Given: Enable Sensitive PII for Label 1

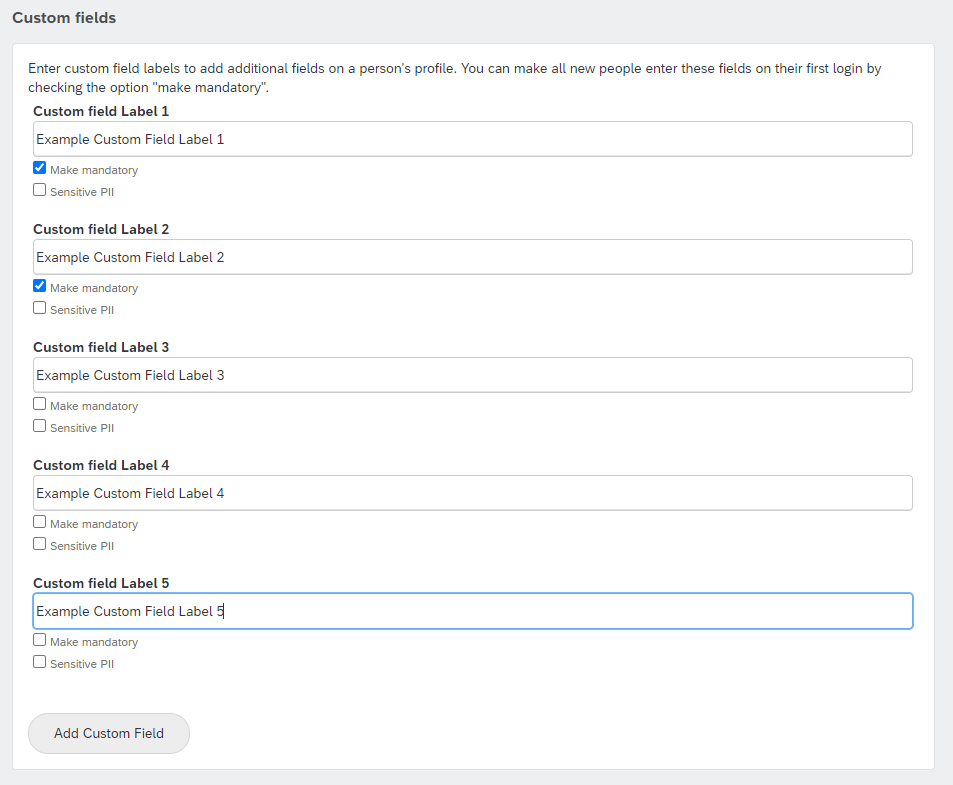Looking at the screenshot, I should (40, 190).
